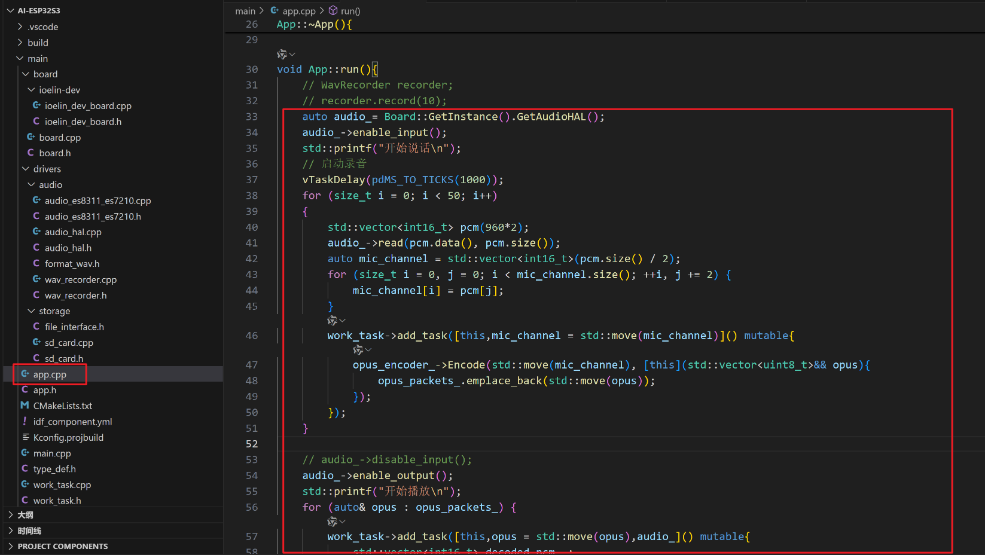This screenshot has width=985, height=555.
Task: Open work_task.cpp file
Action: pyautogui.click(x=62, y=485)
